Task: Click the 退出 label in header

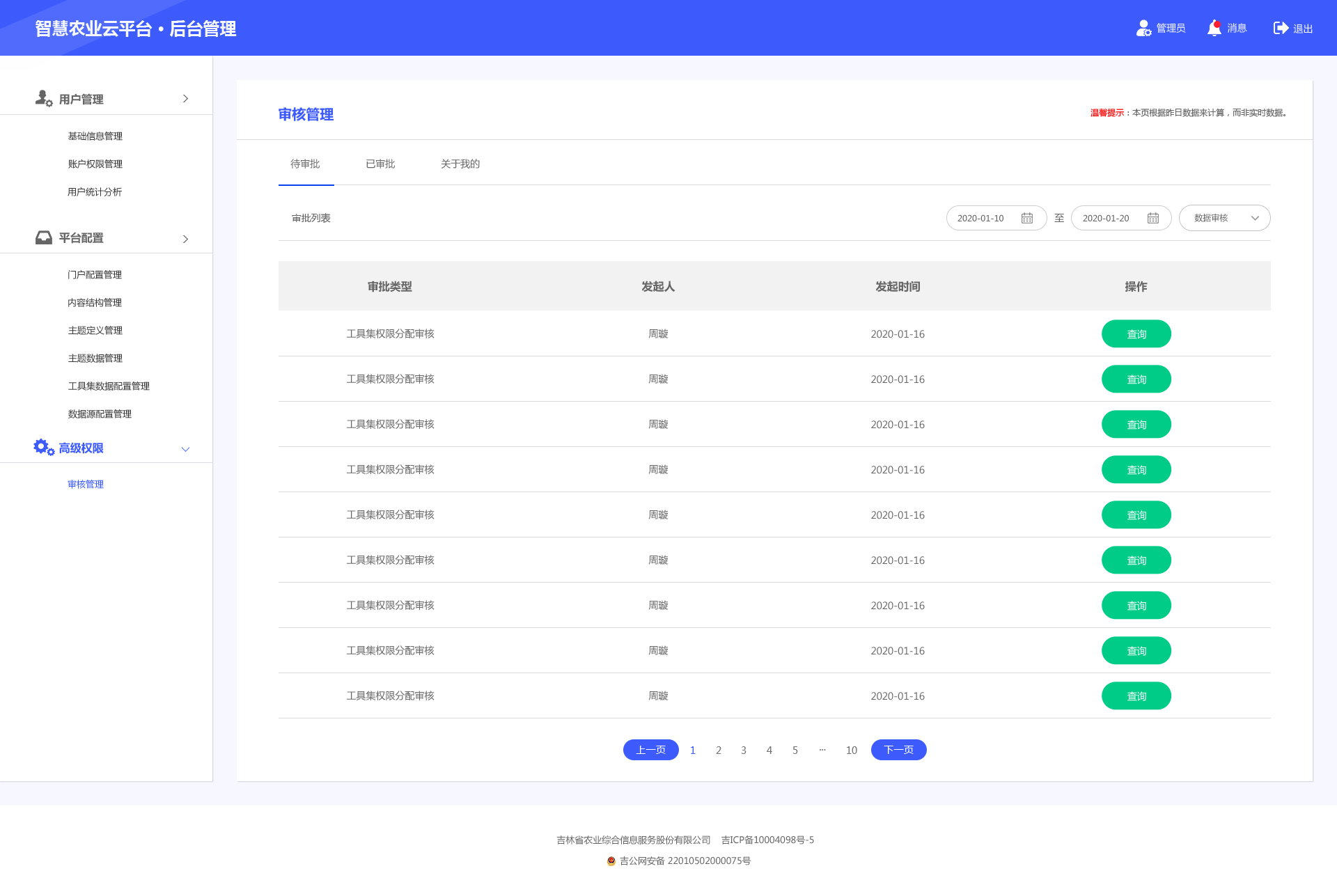Action: (x=1303, y=29)
